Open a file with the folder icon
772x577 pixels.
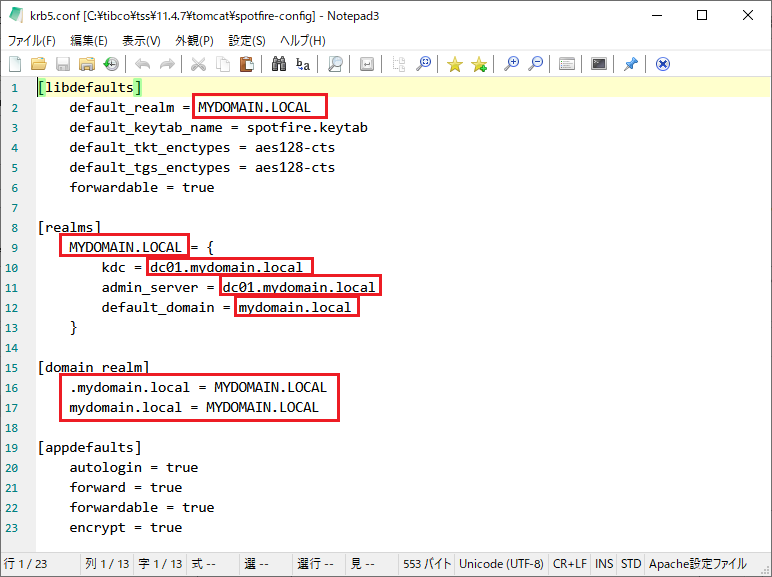[38, 64]
